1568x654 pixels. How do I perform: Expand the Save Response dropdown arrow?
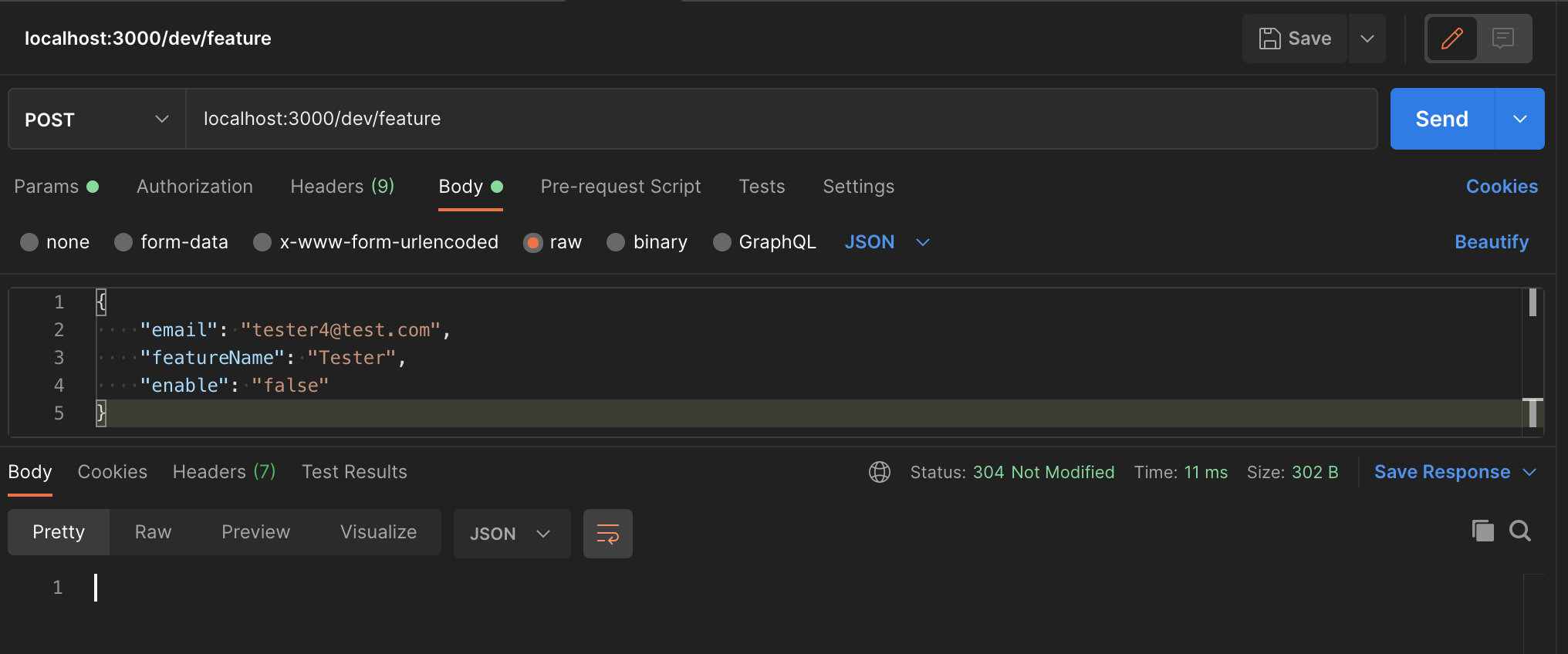pos(1529,472)
